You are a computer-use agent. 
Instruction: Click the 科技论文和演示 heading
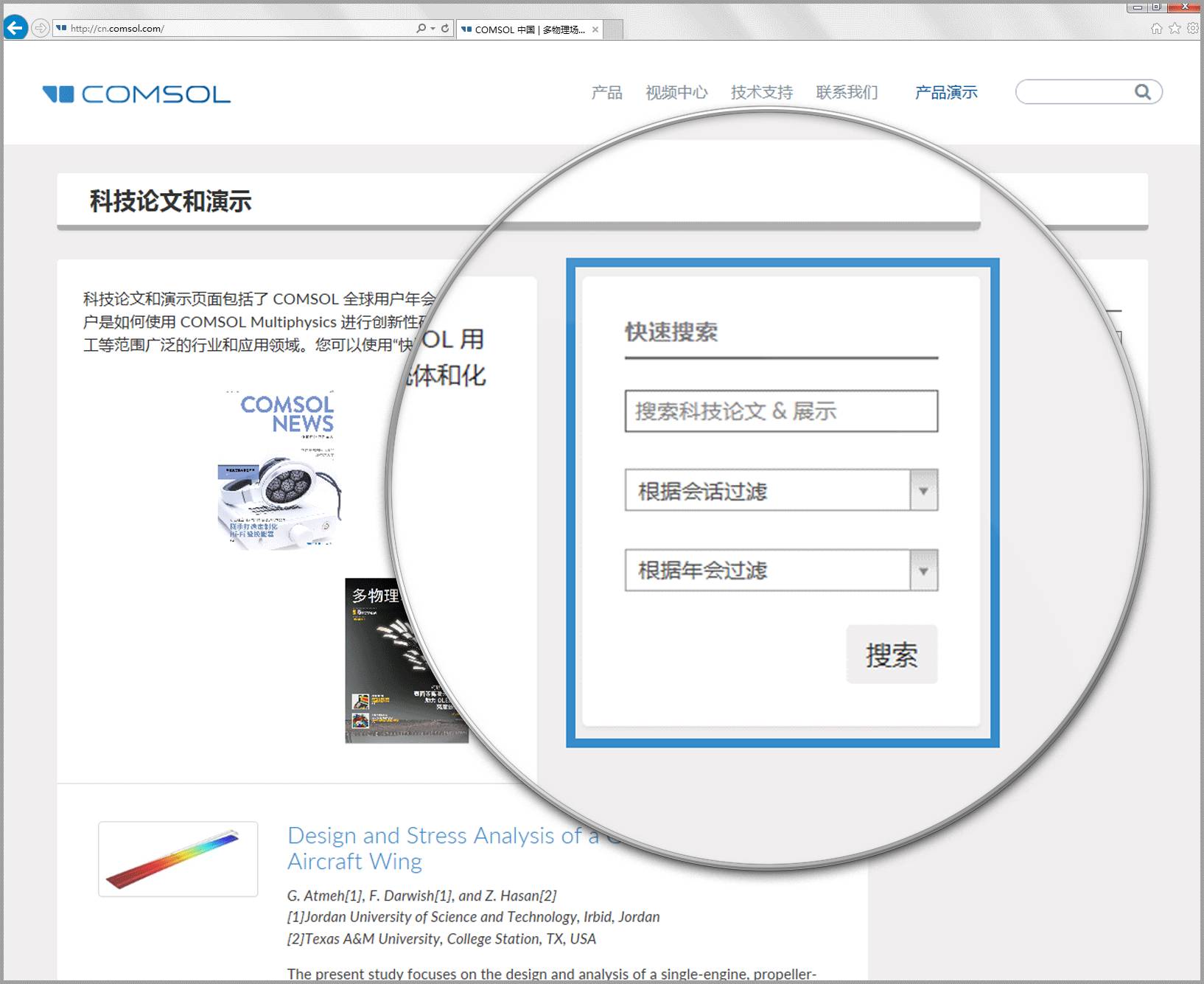tap(171, 200)
